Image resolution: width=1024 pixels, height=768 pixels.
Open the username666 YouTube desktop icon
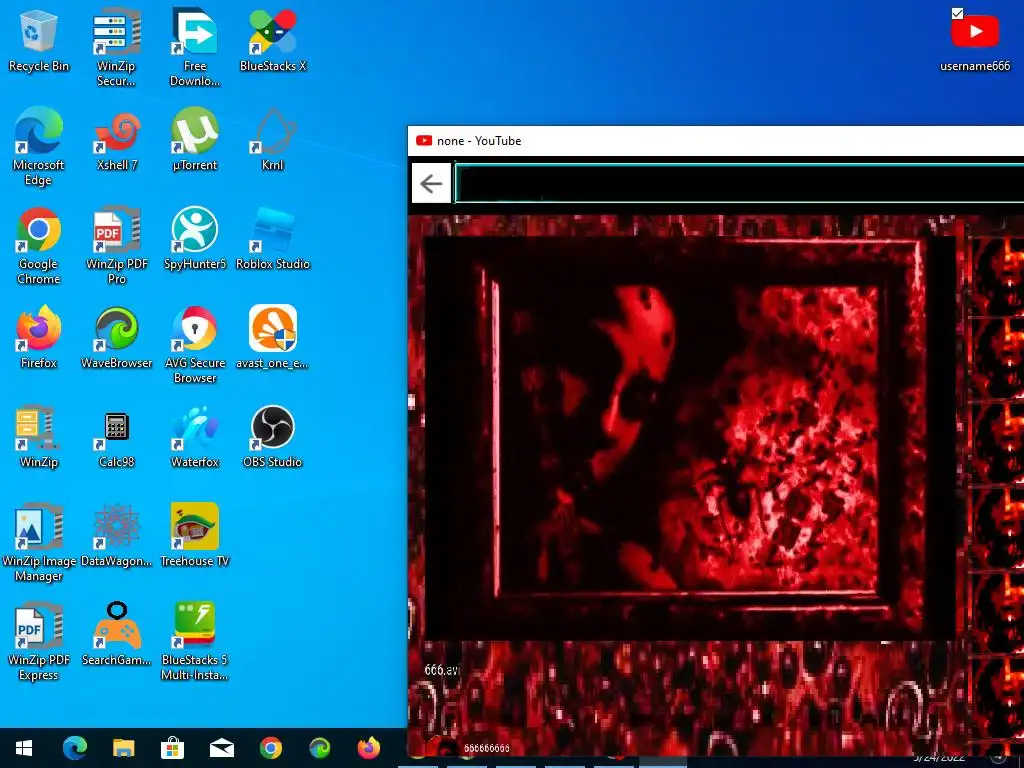(x=975, y=40)
